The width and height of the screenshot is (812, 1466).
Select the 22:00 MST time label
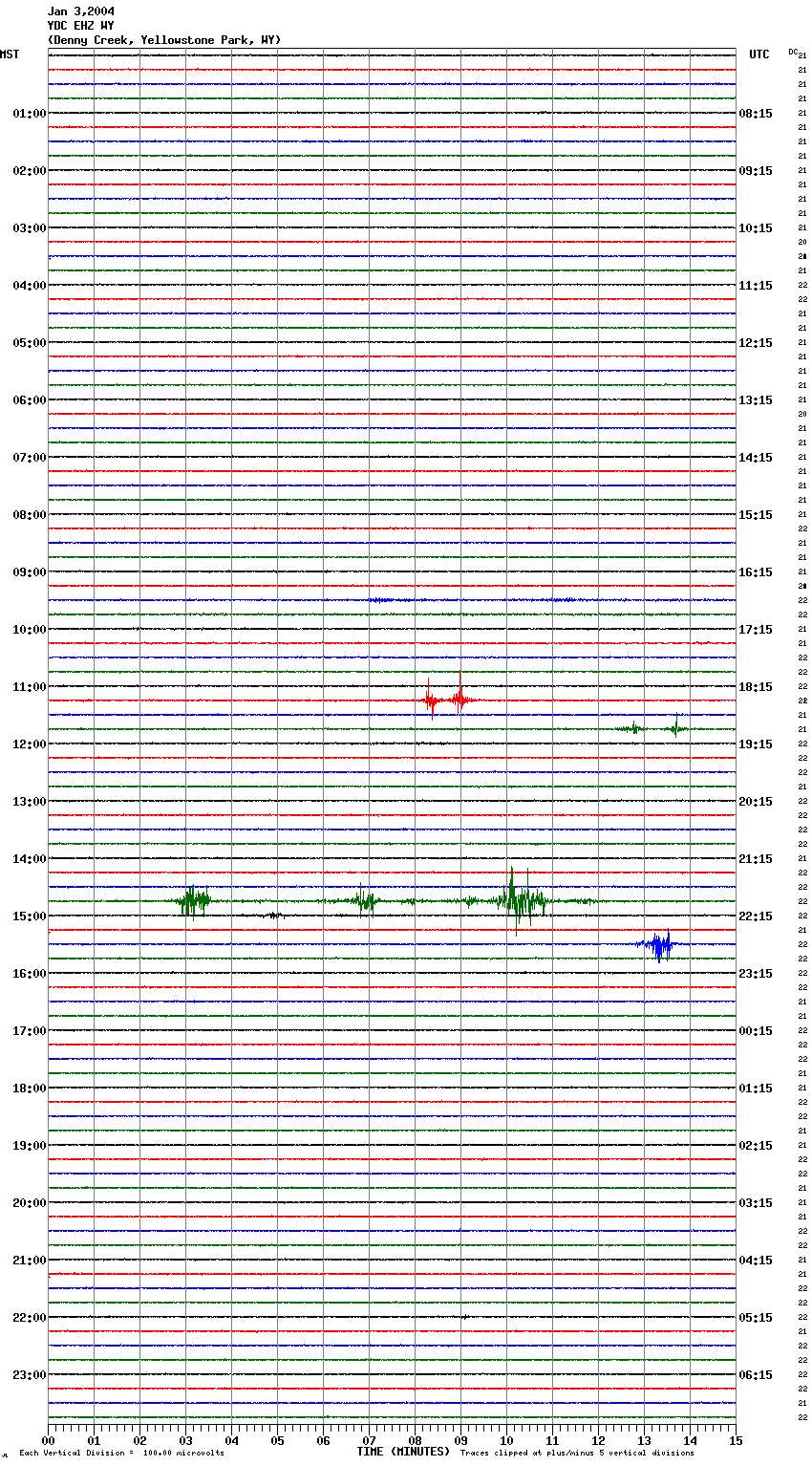click(x=29, y=1318)
